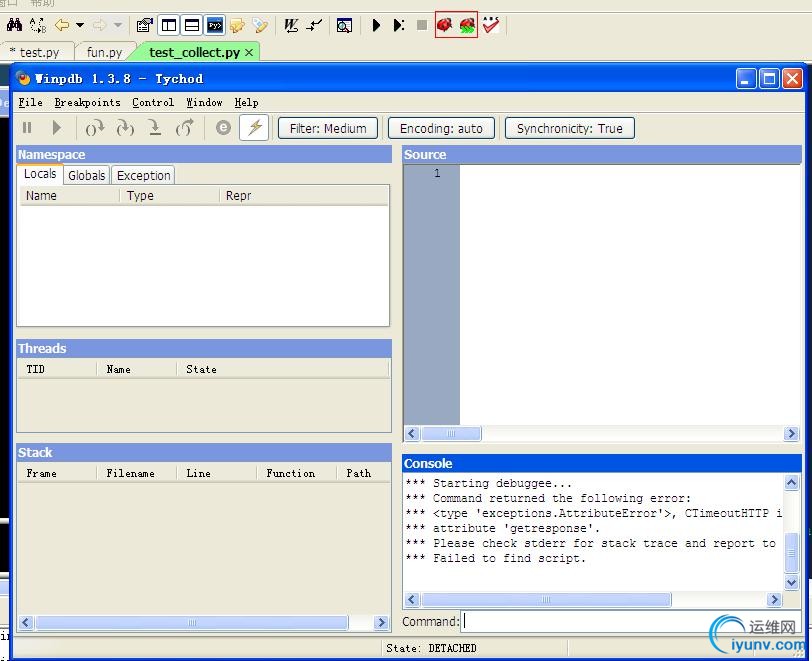Click the ABC spell check icon

(491, 25)
